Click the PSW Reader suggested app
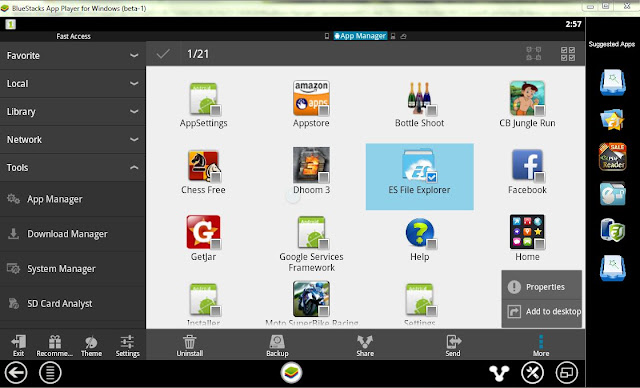 (612, 156)
